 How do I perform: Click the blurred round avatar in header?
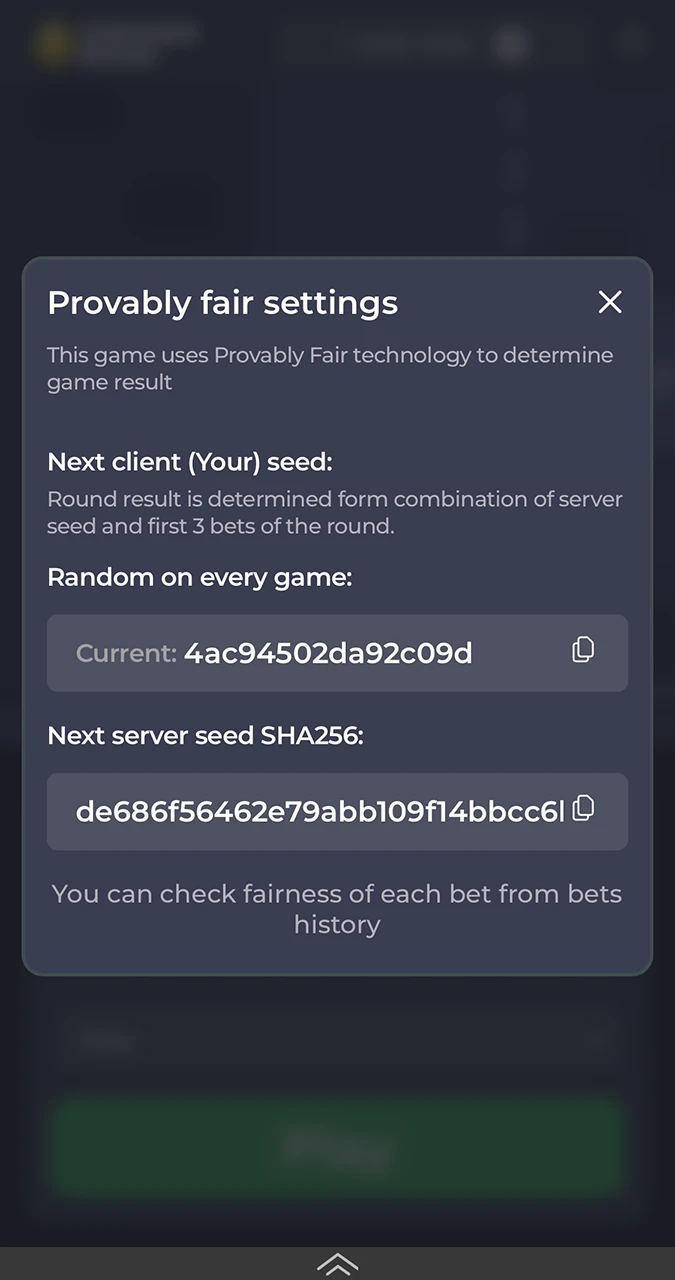[x=512, y=44]
